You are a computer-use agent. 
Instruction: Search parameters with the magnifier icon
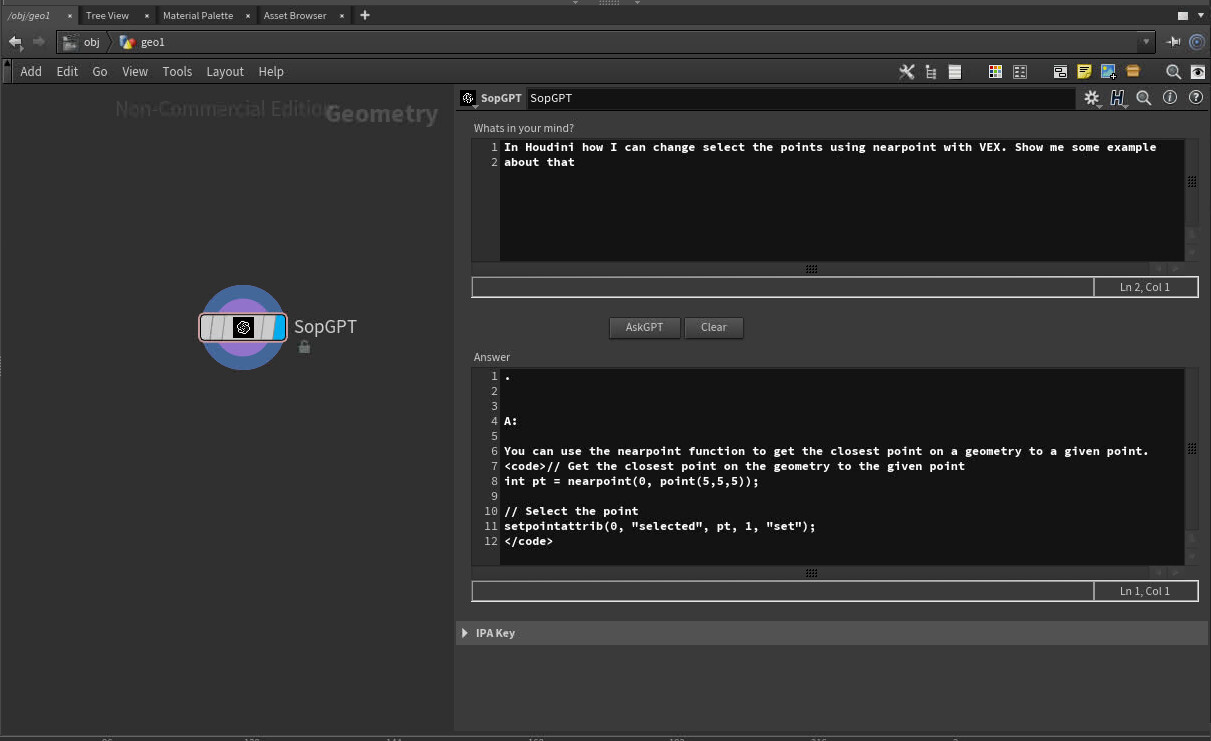tap(1144, 98)
